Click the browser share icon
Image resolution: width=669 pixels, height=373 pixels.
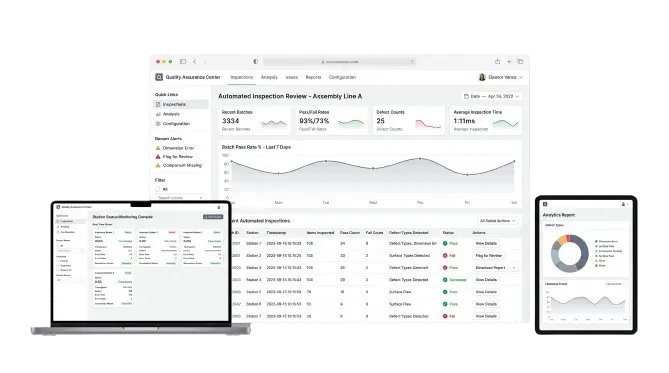[497, 61]
